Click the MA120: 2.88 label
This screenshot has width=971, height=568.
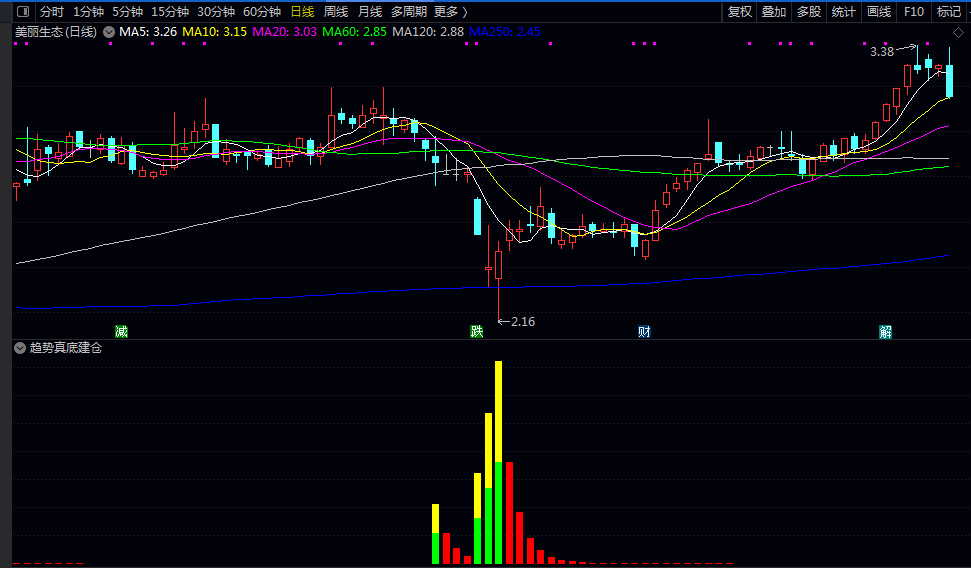point(428,32)
